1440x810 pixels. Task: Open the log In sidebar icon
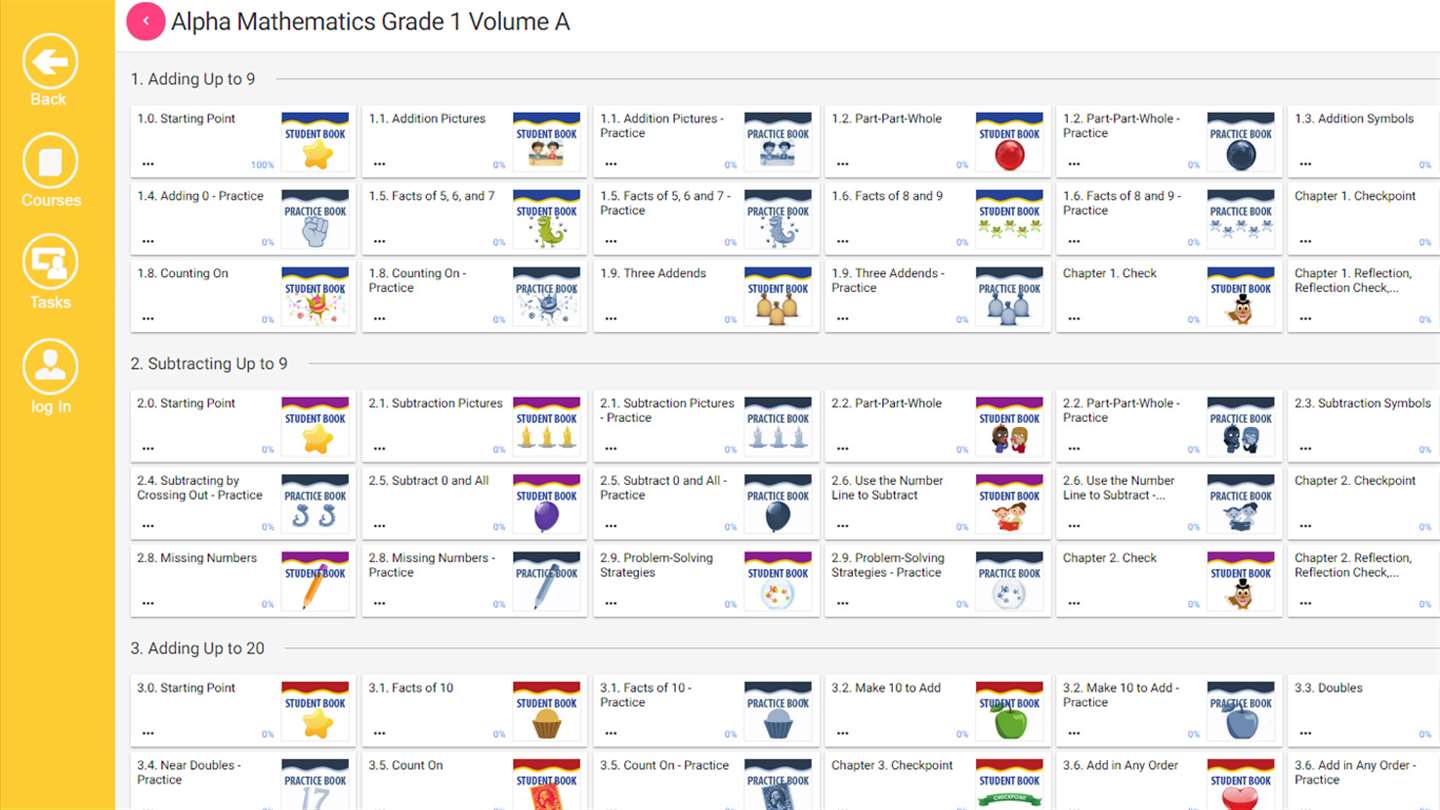pos(50,367)
